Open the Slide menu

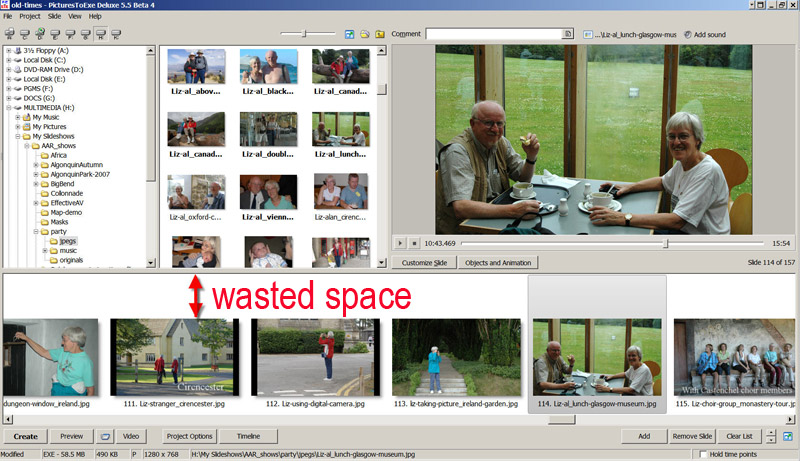[55, 17]
